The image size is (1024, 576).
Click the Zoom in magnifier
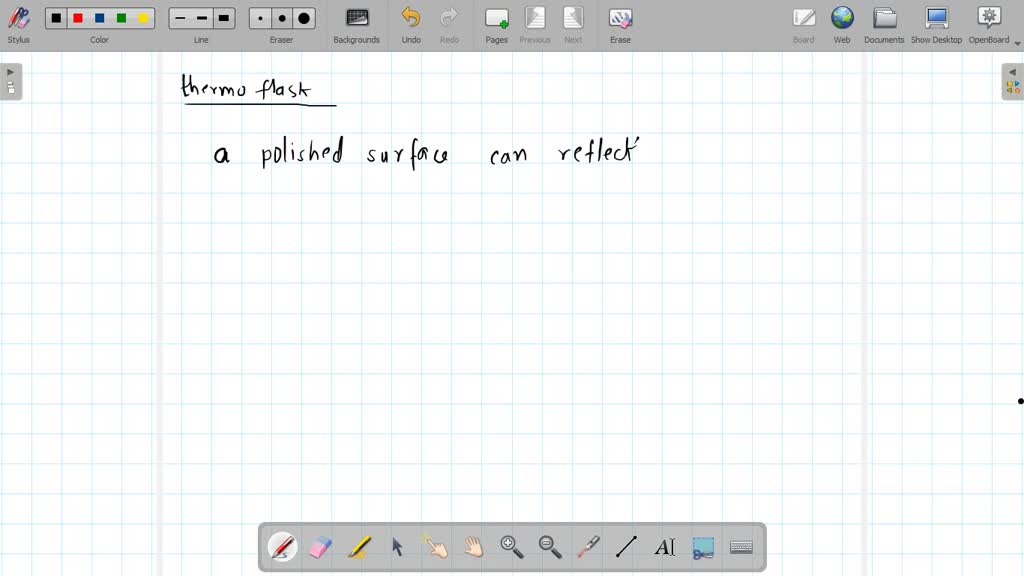(512, 547)
